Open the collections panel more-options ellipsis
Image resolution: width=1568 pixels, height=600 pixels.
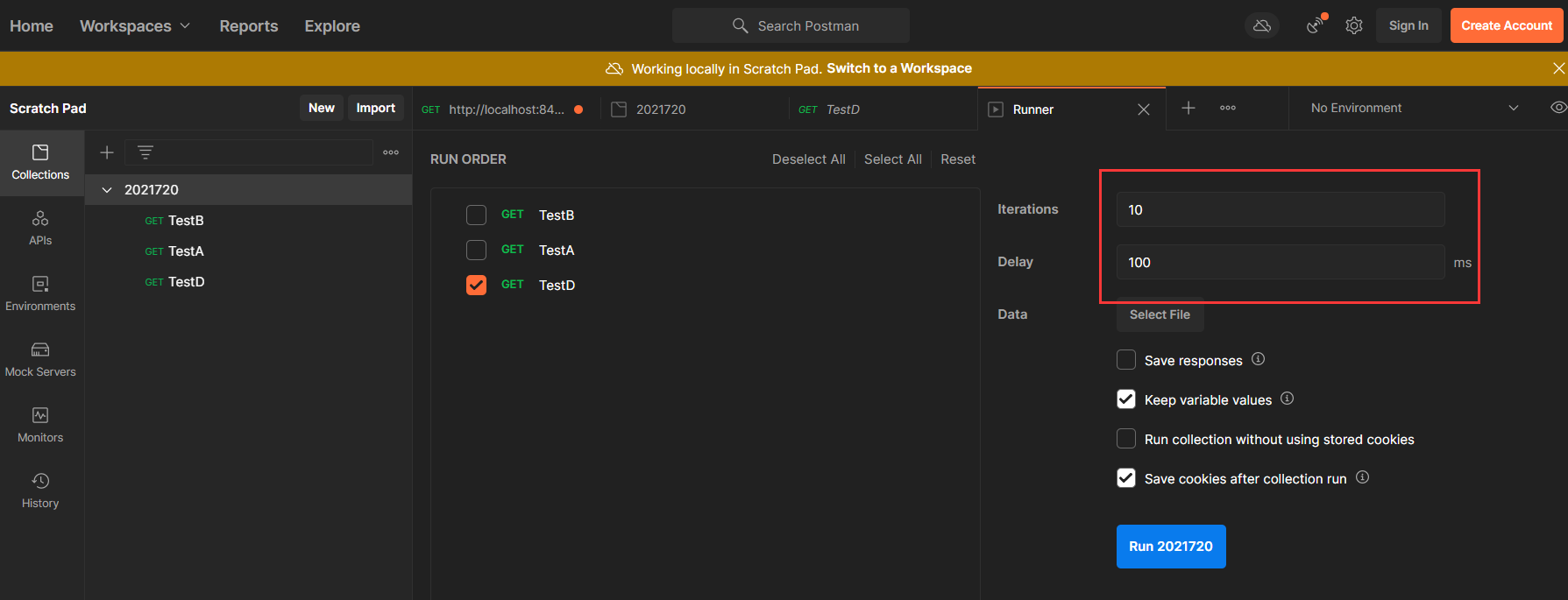click(391, 152)
